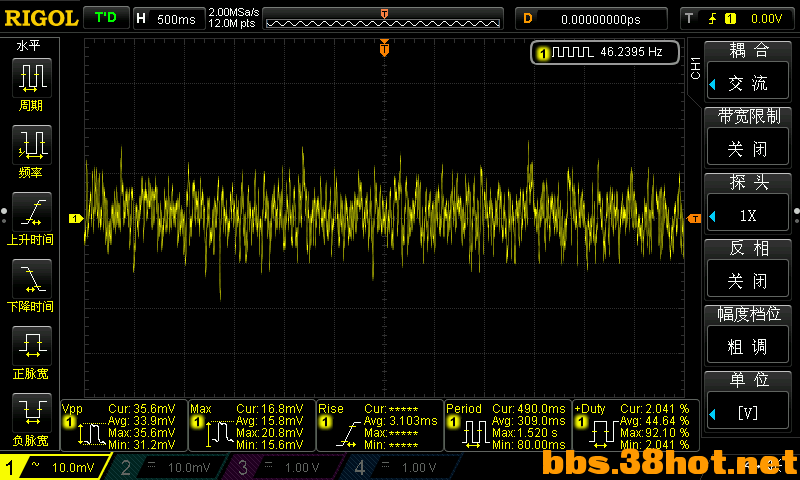The width and height of the screenshot is (800, 480).
Task: Select channel 3 tab at 1.00 V
Action: (x=283, y=467)
